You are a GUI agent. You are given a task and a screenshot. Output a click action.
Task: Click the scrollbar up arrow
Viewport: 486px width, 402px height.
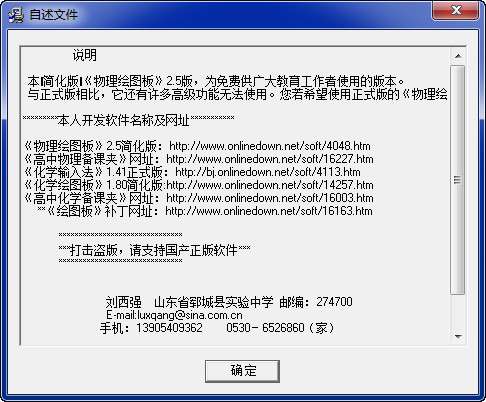(458, 56)
